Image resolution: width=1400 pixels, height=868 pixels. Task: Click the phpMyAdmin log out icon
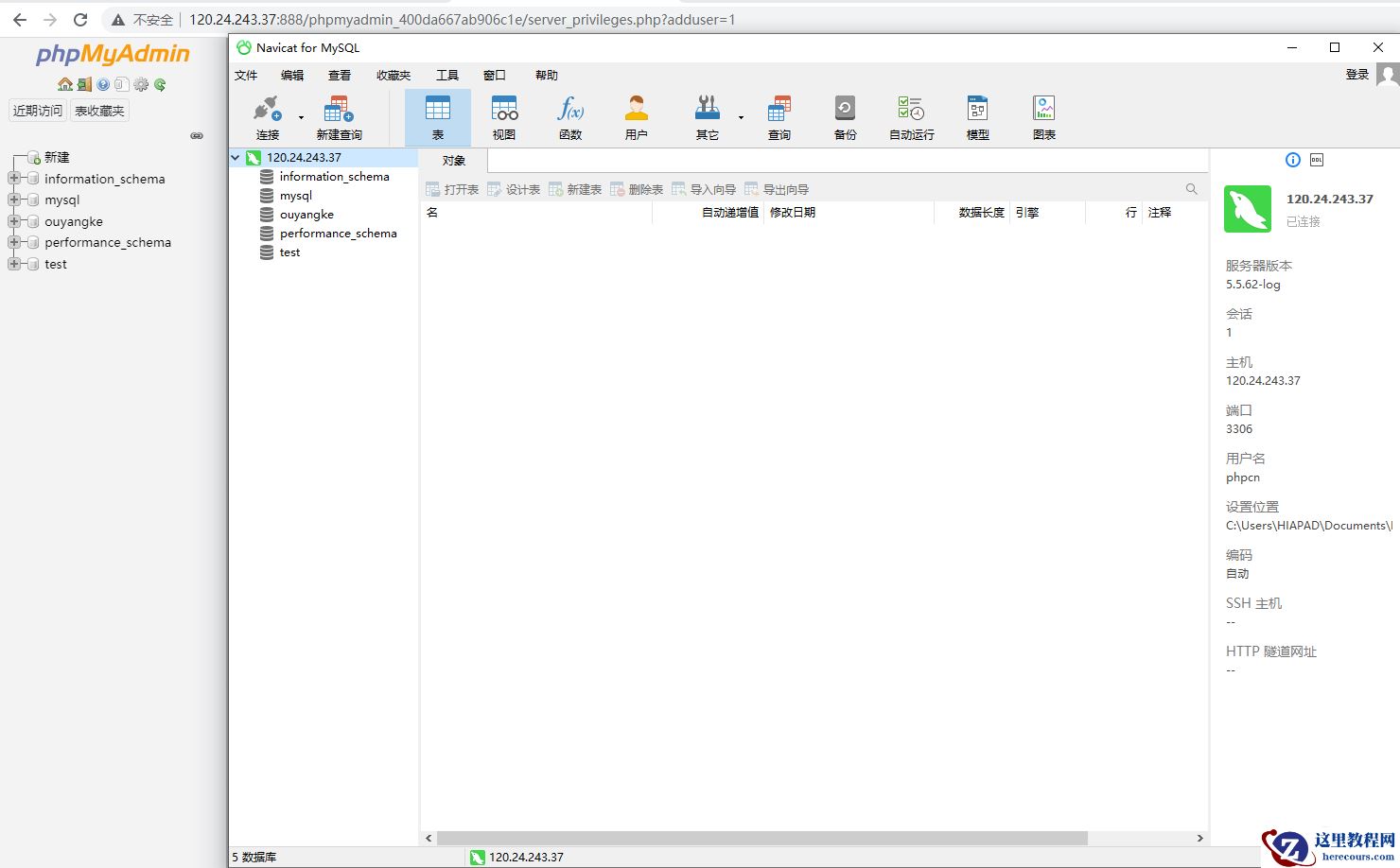(x=84, y=84)
